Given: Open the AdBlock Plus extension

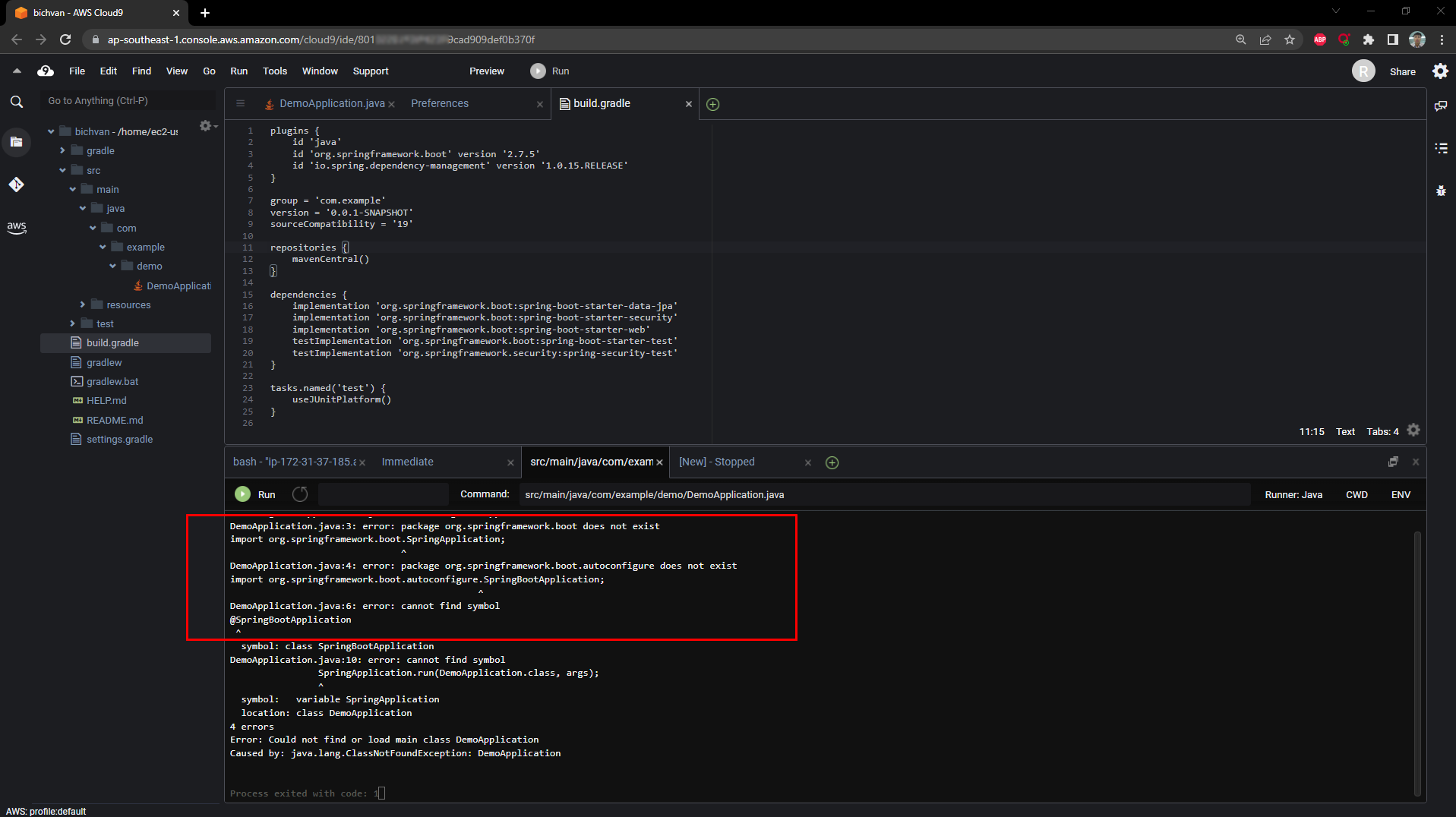Looking at the screenshot, I should click(x=1320, y=39).
